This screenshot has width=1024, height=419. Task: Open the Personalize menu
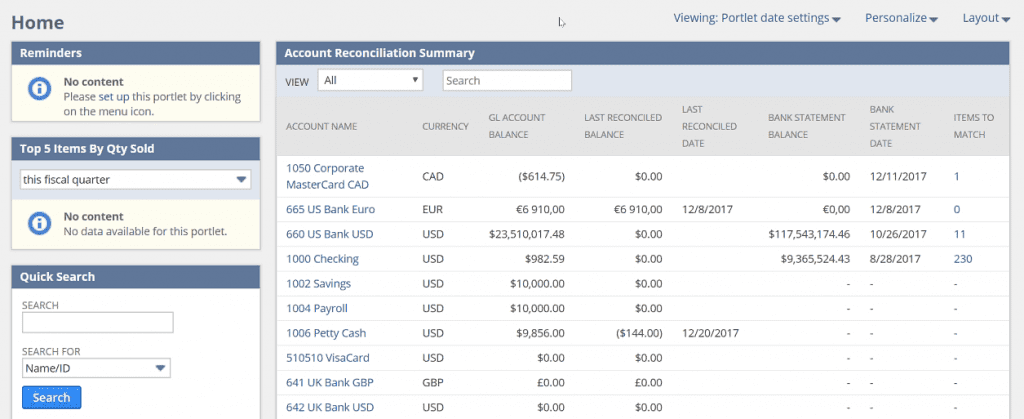click(x=900, y=18)
